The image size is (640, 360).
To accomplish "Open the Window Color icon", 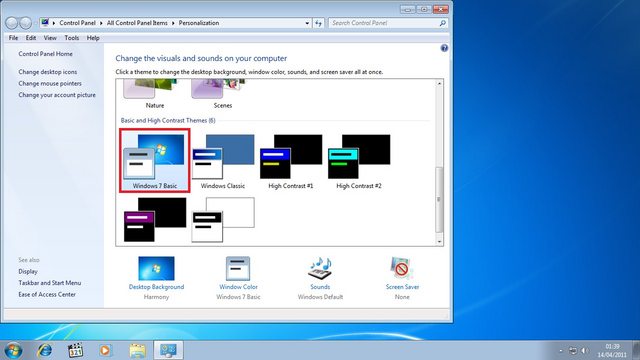I will click(x=238, y=269).
